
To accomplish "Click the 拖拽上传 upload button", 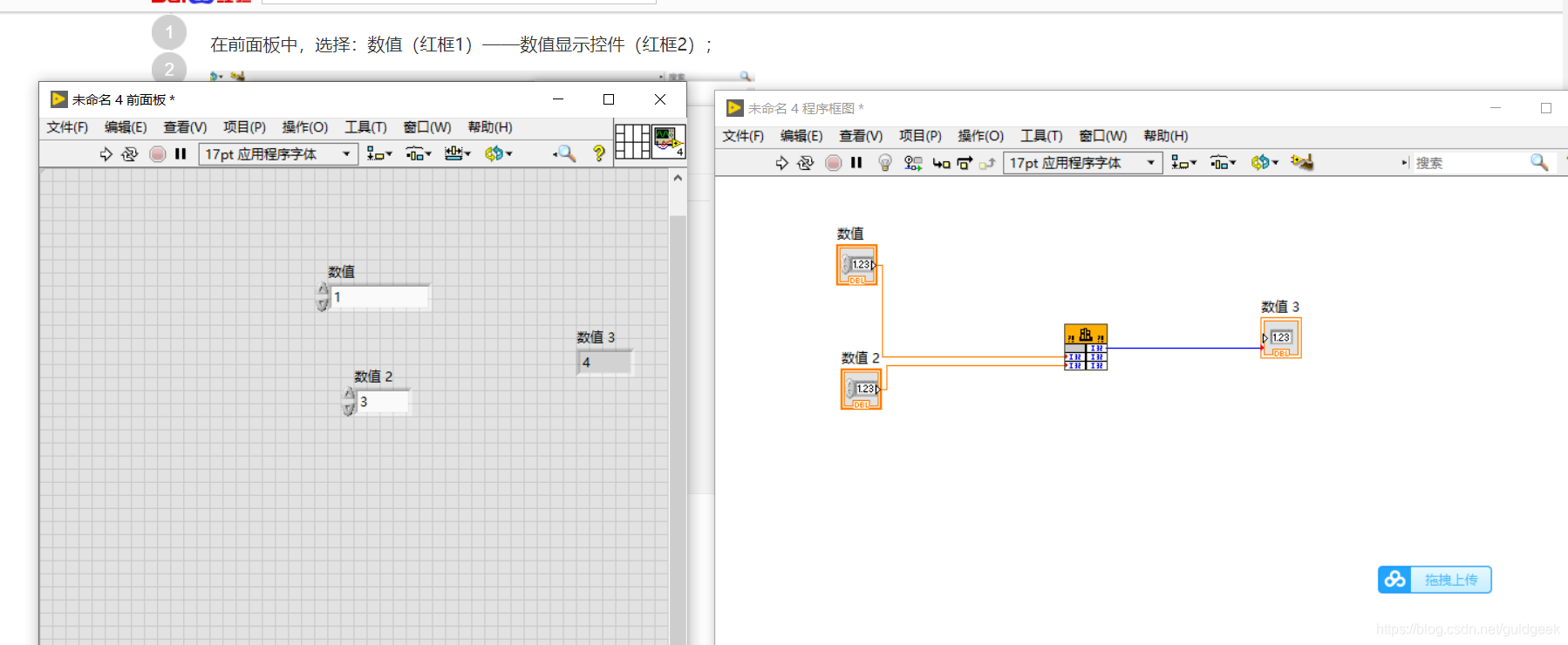I will point(1435,580).
